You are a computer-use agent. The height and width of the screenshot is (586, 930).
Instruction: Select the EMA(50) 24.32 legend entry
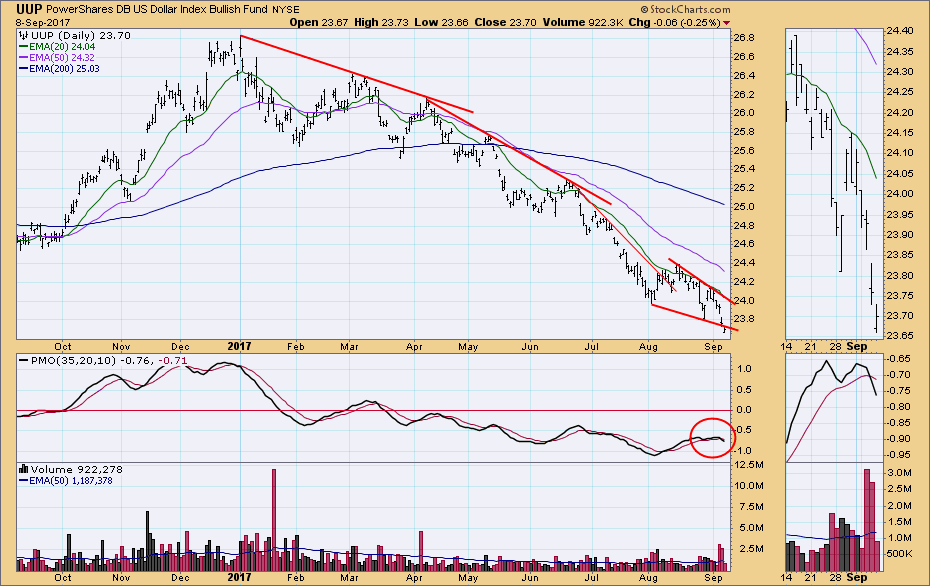[x=62, y=58]
